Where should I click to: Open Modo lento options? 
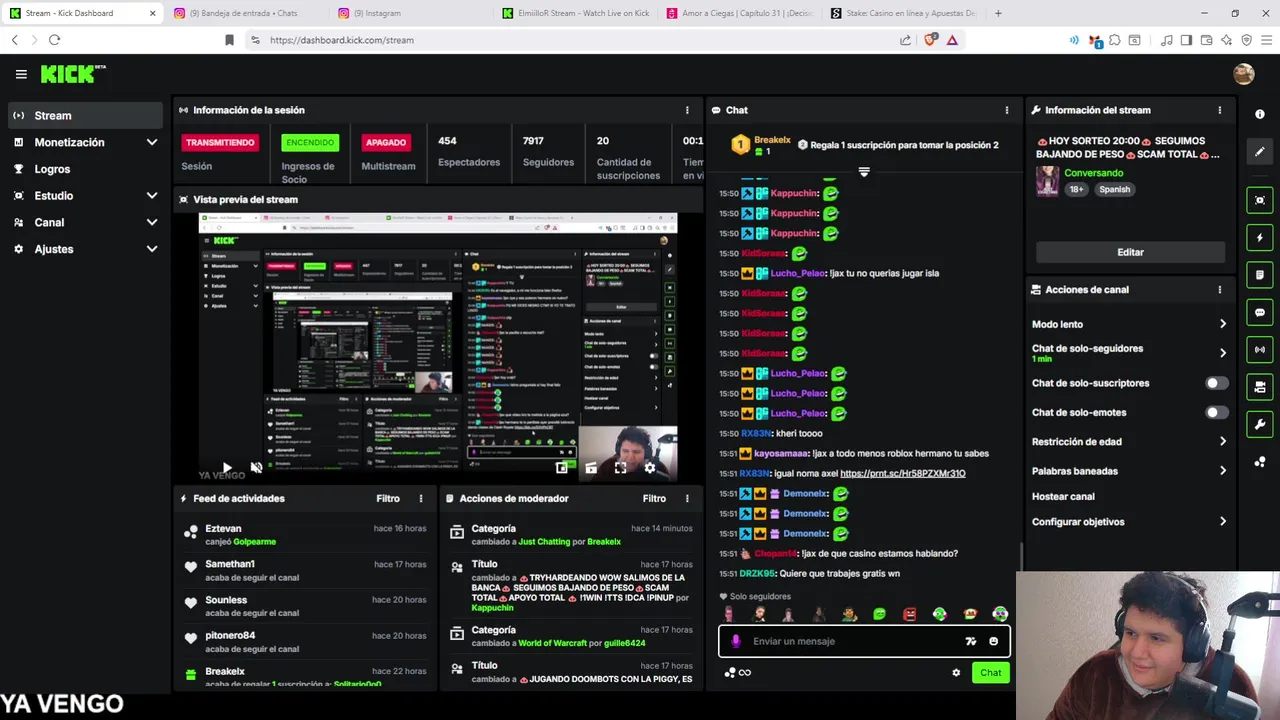[x=1129, y=324]
